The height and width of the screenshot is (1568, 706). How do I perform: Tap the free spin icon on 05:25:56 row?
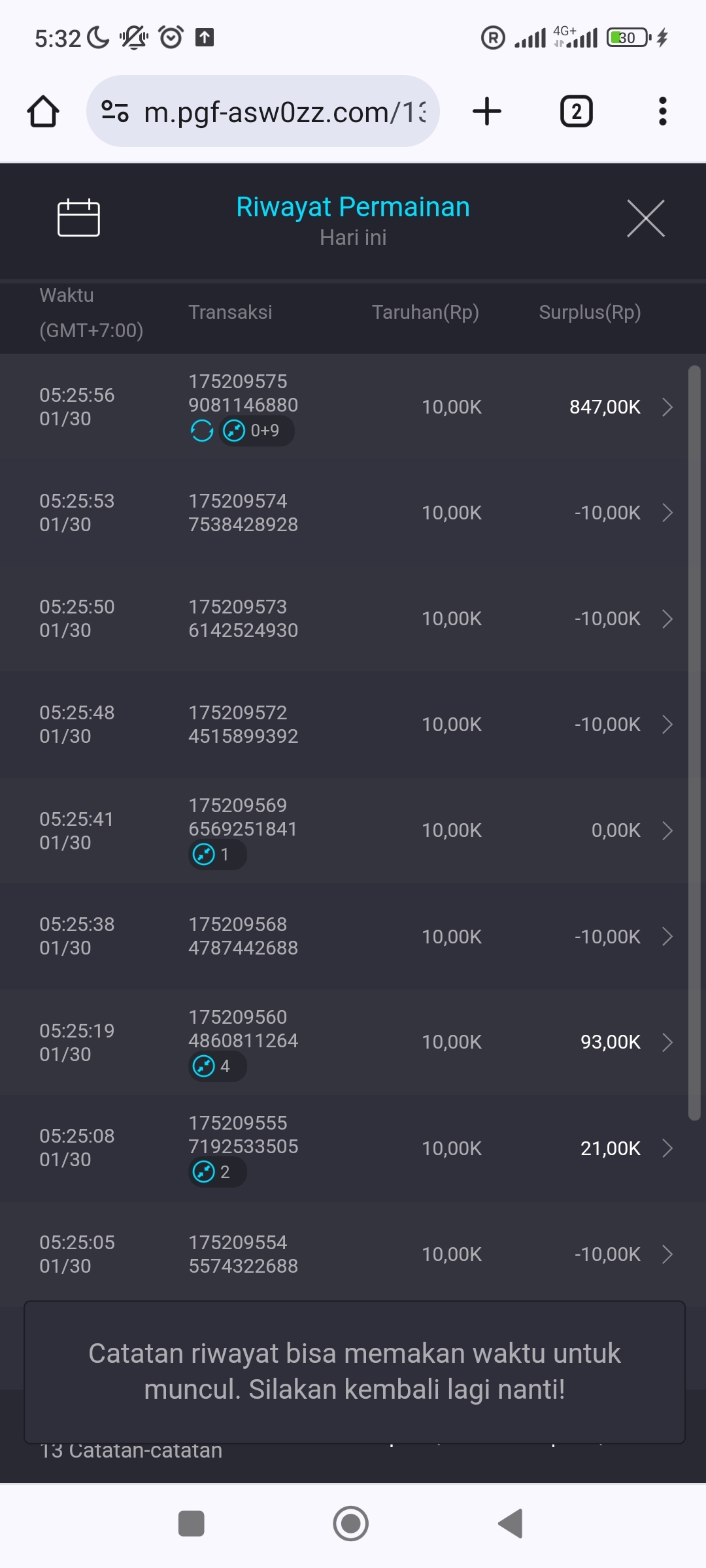click(202, 431)
